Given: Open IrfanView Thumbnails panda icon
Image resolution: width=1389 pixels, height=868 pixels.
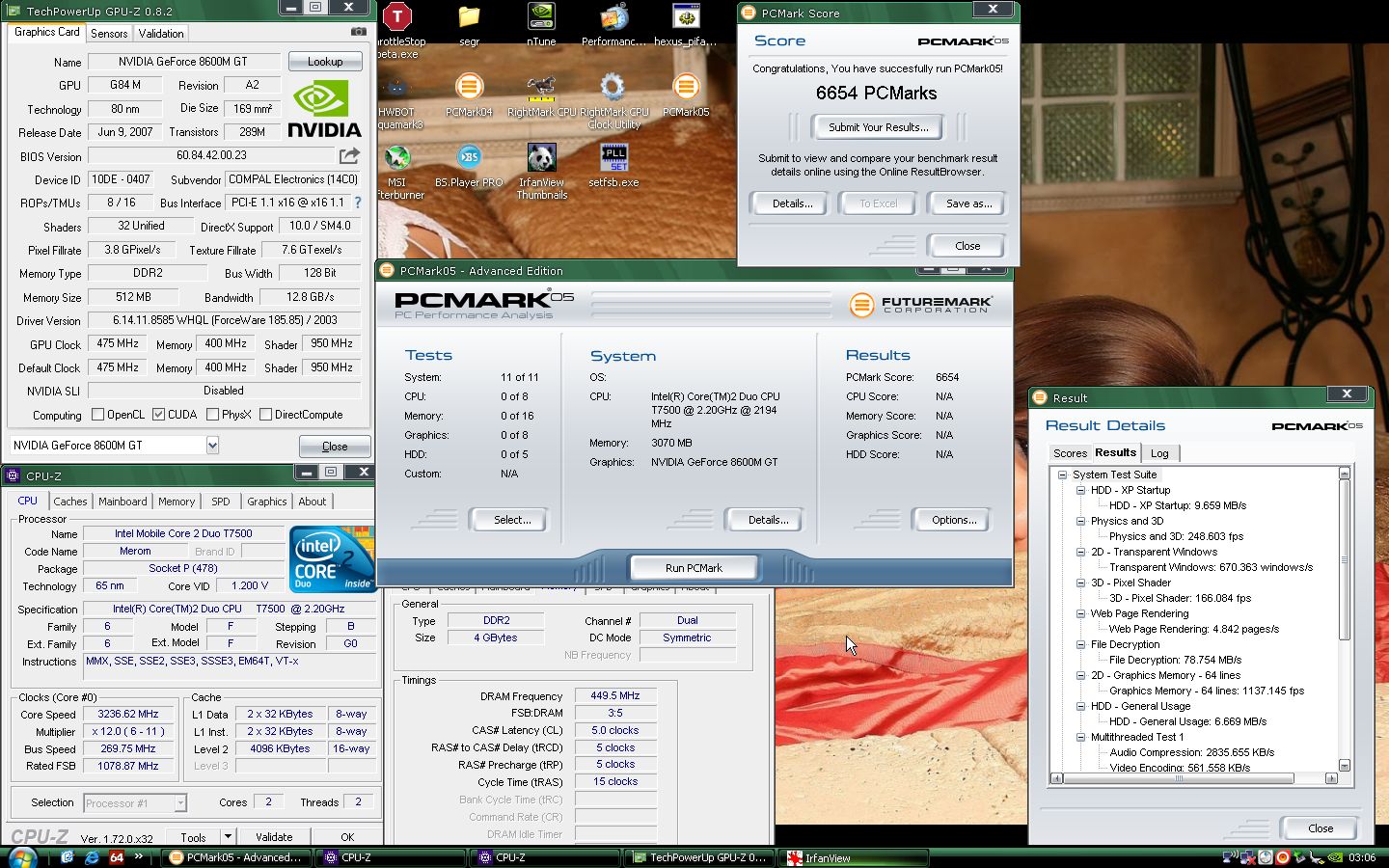Looking at the screenshot, I should (541, 158).
